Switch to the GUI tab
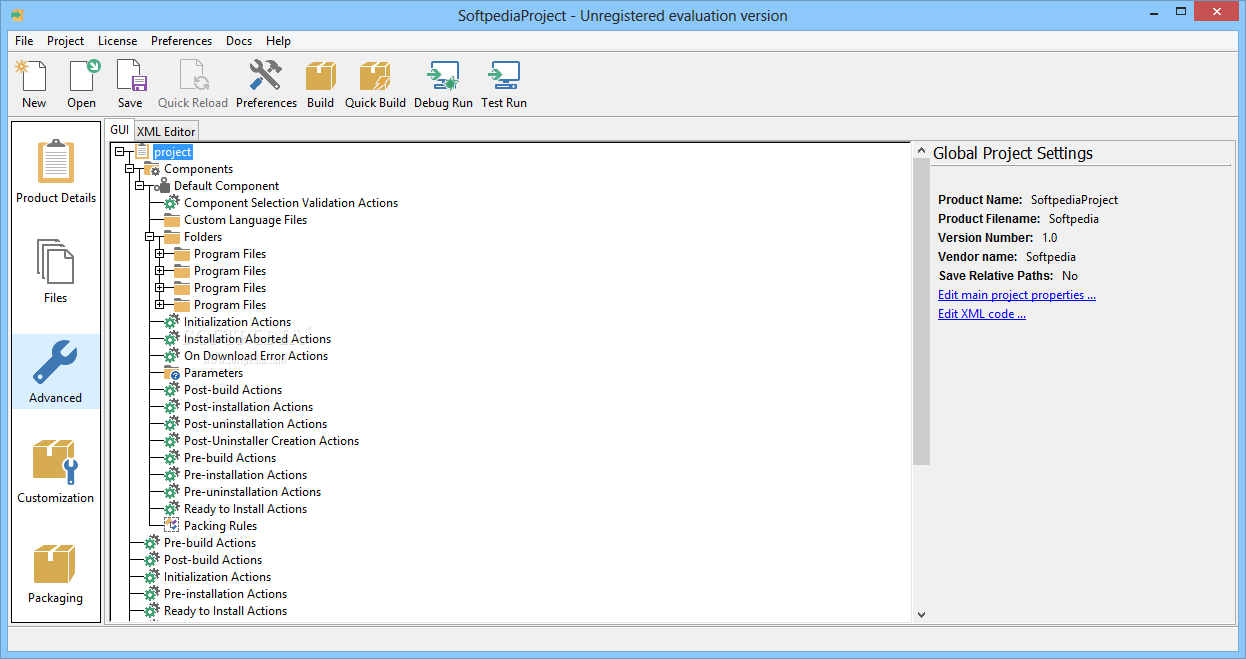This screenshot has height=659, width=1246. coord(119,130)
